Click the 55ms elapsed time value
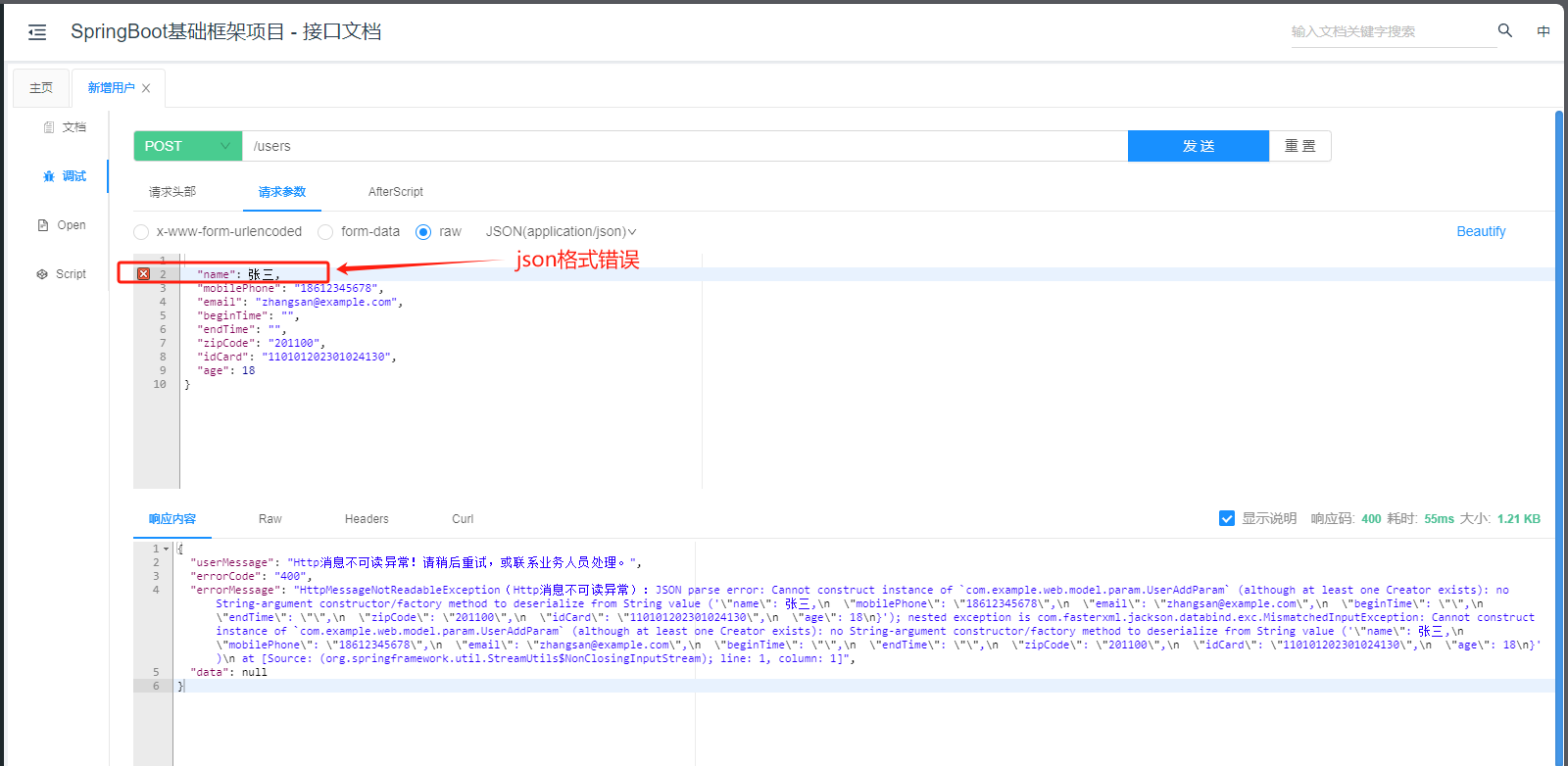The image size is (1568, 766). (x=1439, y=519)
